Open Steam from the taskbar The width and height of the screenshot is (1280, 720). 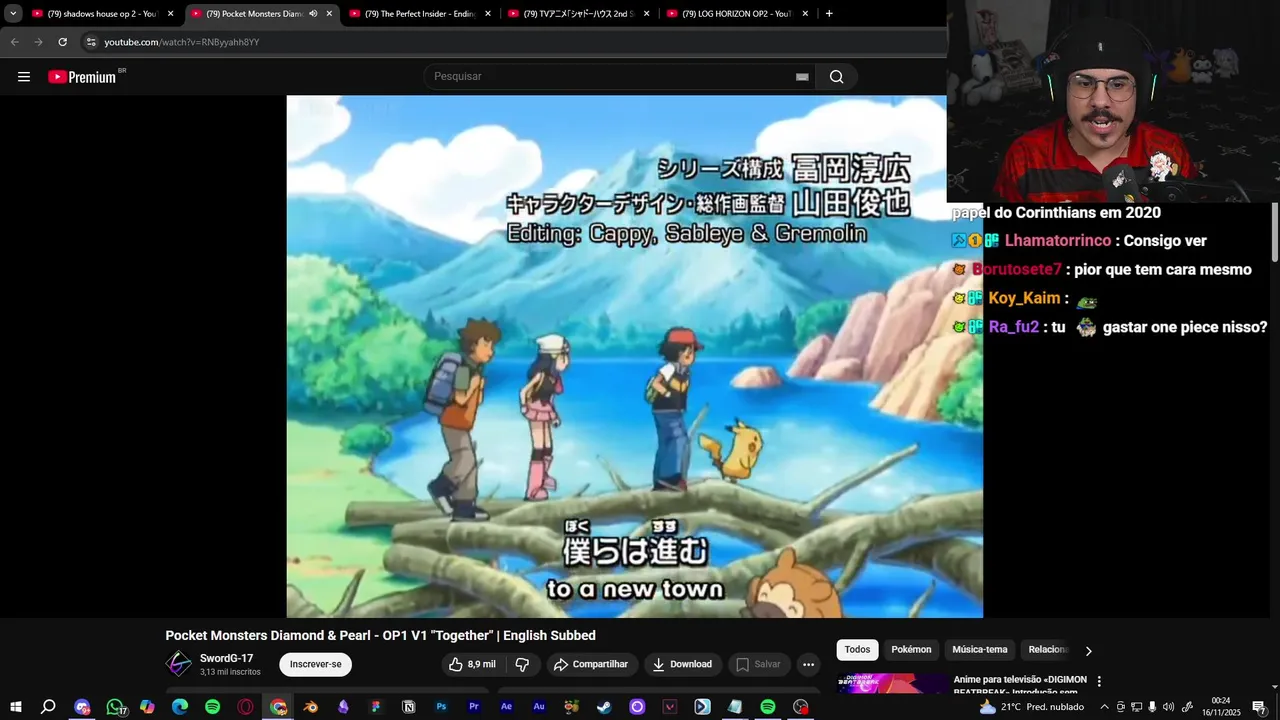(604, 707)
